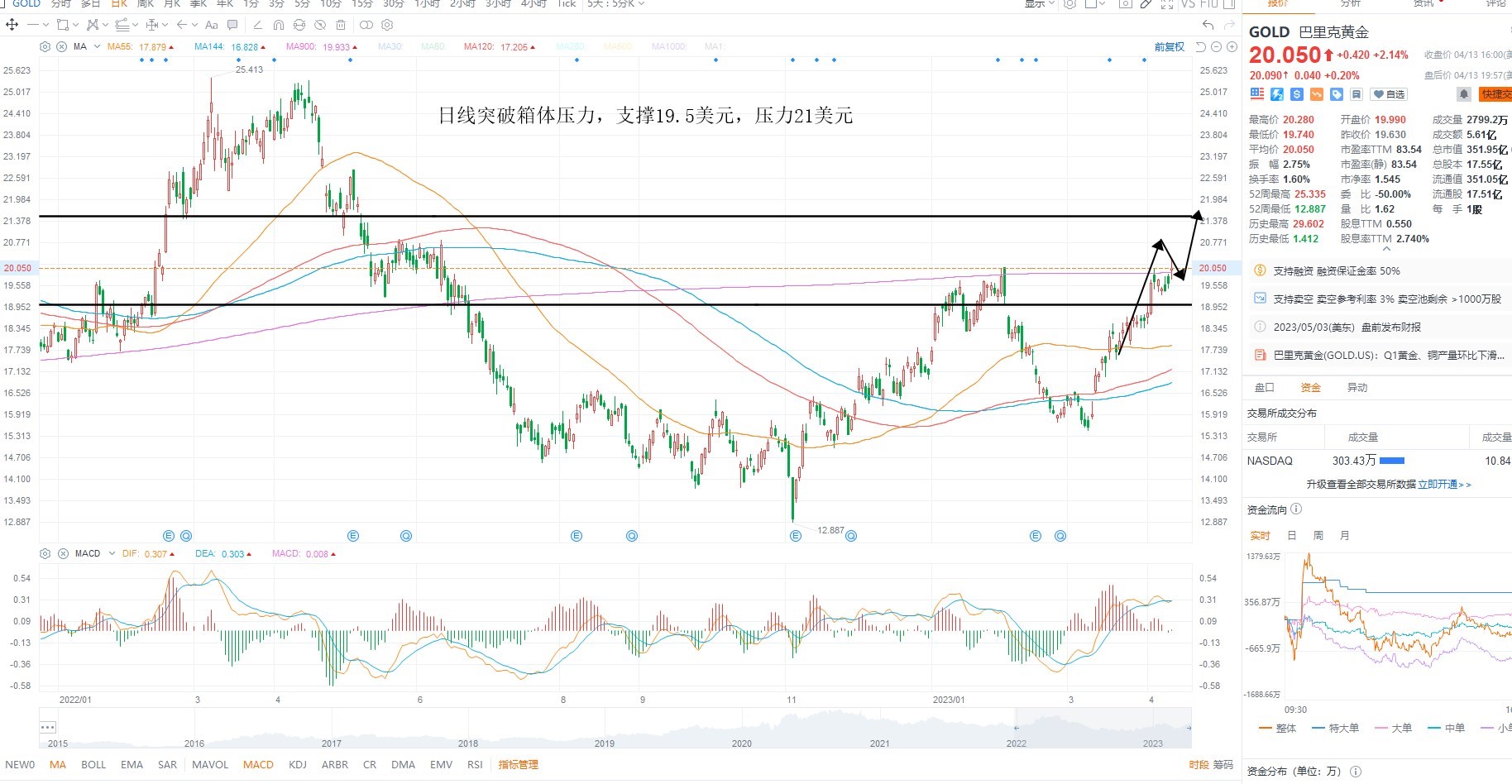The image size is (1512, 784).
Task: Toggle the magnet snap tool
Action: coord(279,25)
